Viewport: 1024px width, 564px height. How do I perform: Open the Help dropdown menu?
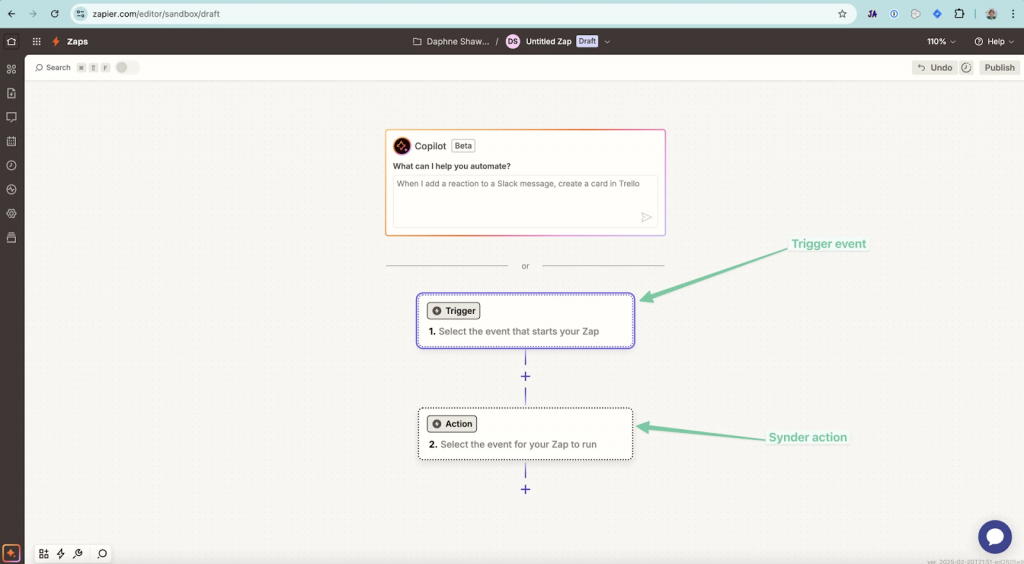(995, 41)
